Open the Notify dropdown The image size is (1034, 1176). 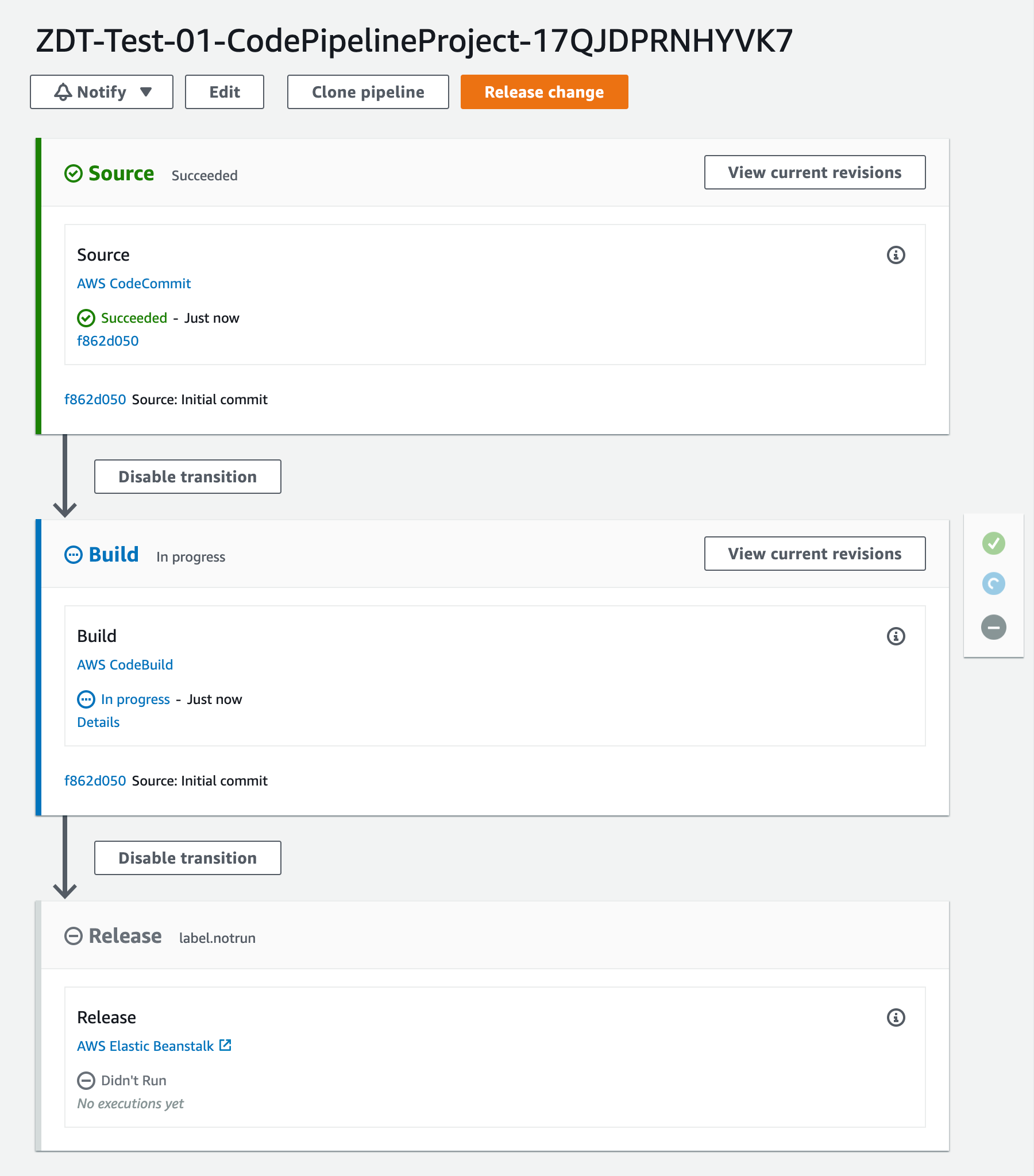101,91
